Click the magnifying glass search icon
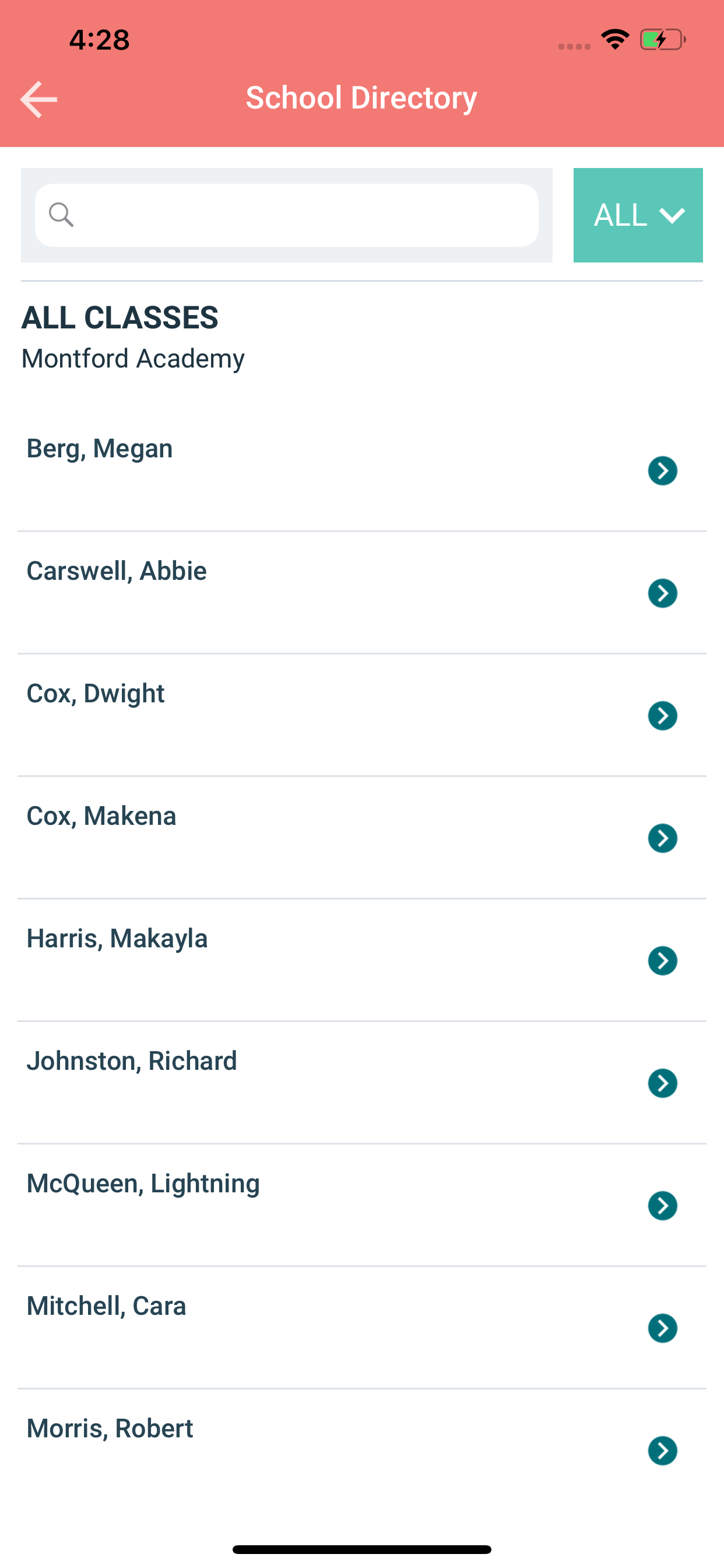 pos(61,215)
